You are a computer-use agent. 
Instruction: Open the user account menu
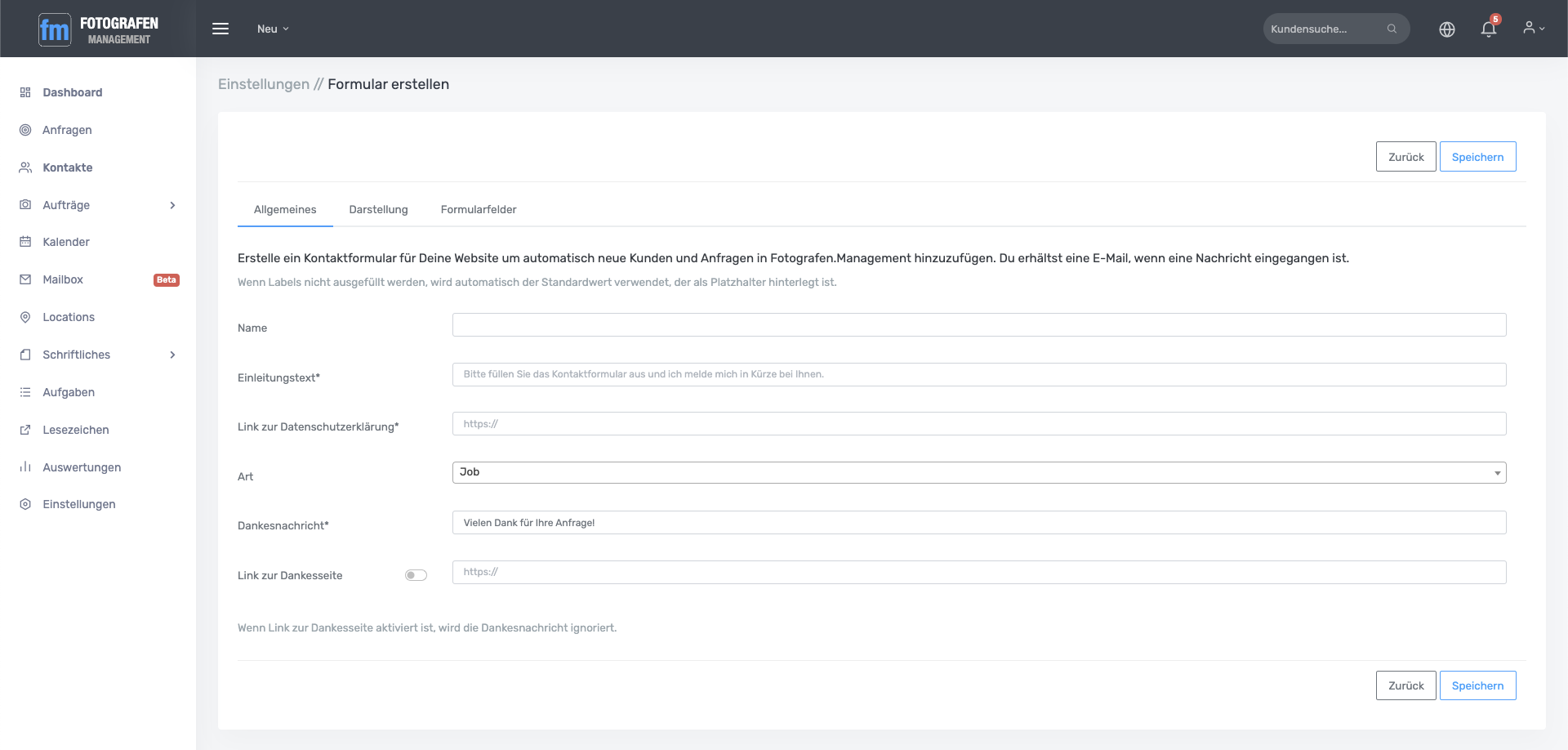click(1533, 29)
